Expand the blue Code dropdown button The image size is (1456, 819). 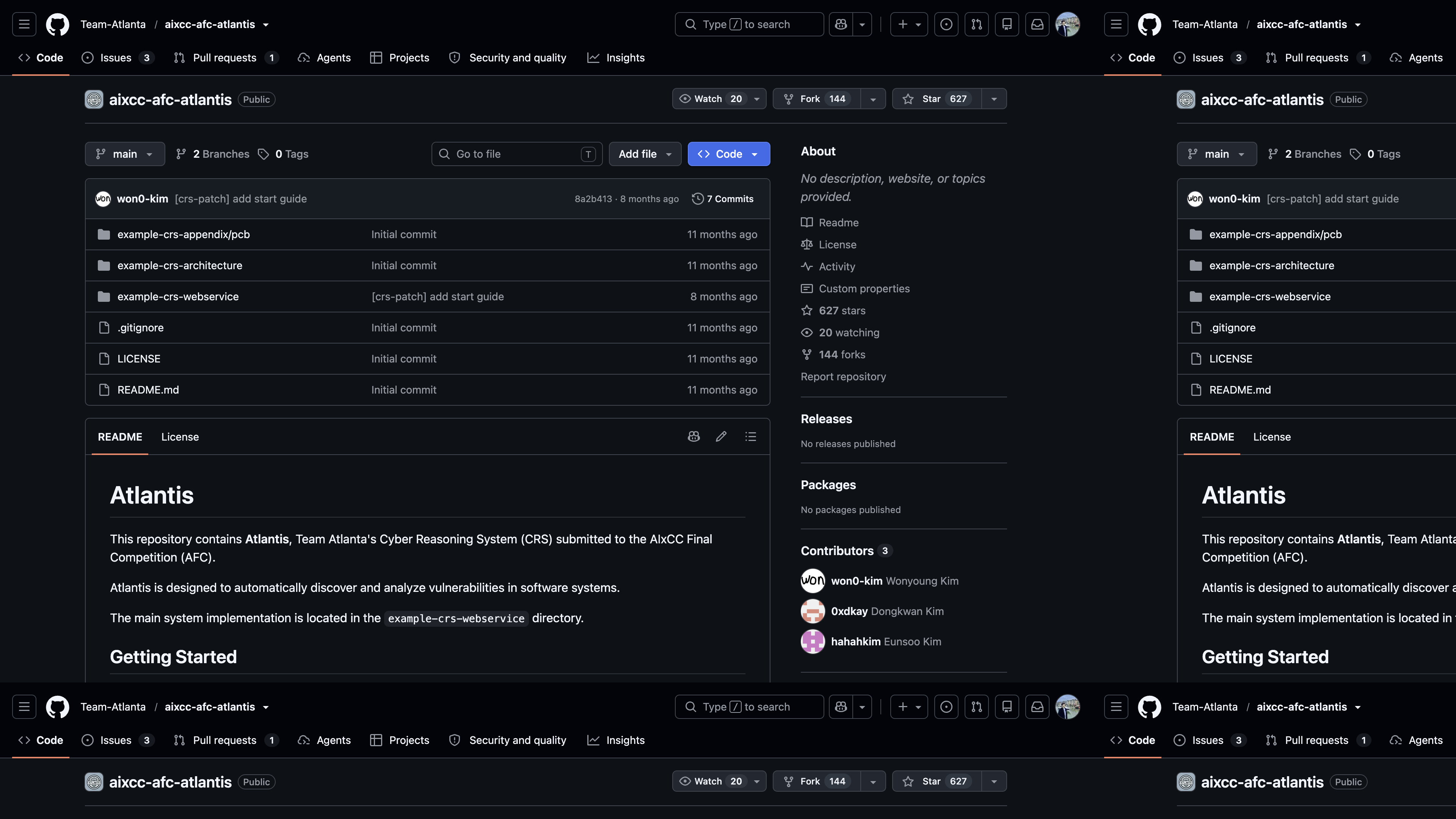(728, 154)
